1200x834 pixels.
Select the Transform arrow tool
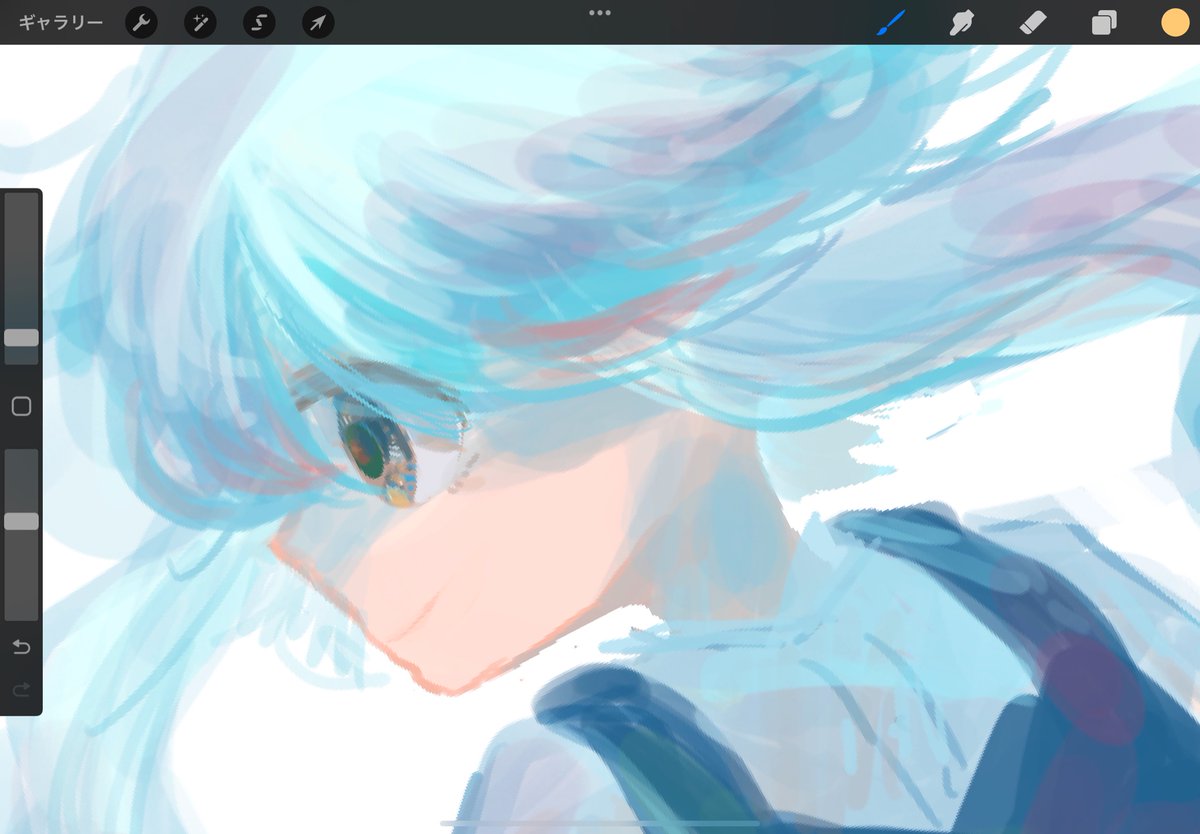click(318, 22)
